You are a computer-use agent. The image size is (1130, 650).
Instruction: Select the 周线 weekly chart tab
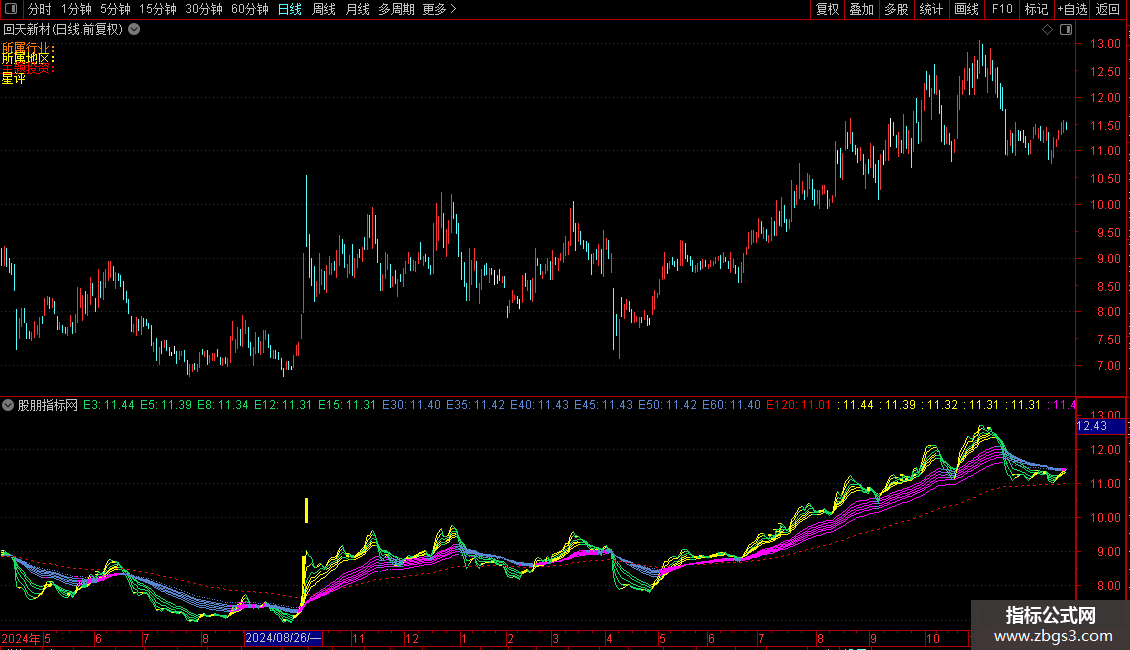tap(324, 9)
